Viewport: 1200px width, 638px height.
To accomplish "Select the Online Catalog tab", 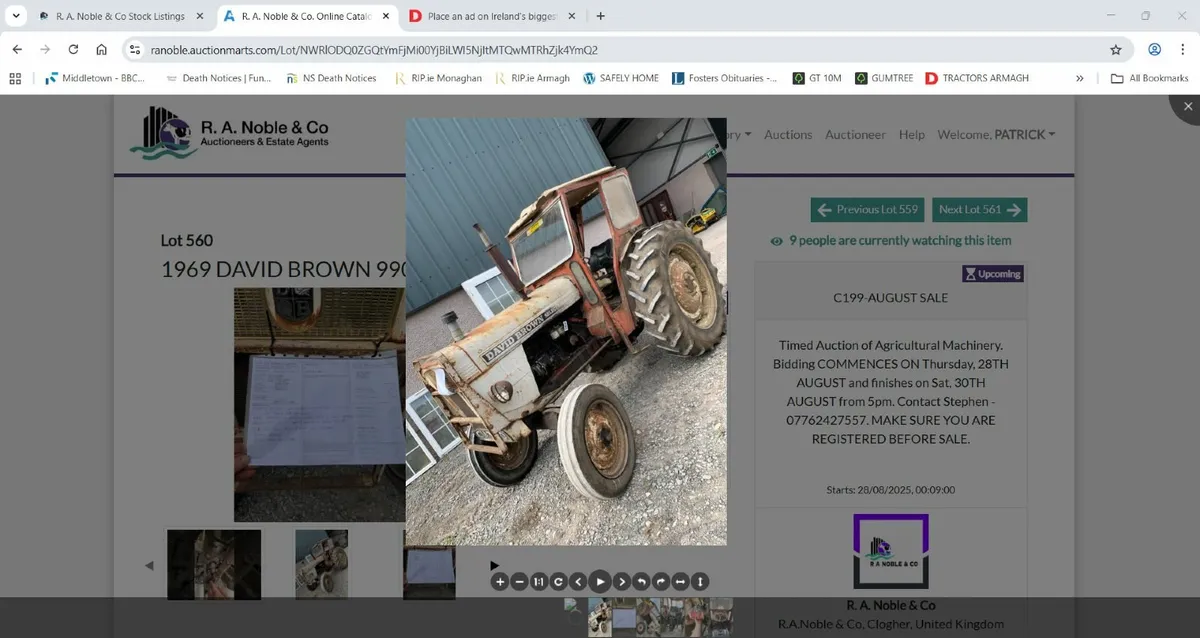I will tap(306, 17).
